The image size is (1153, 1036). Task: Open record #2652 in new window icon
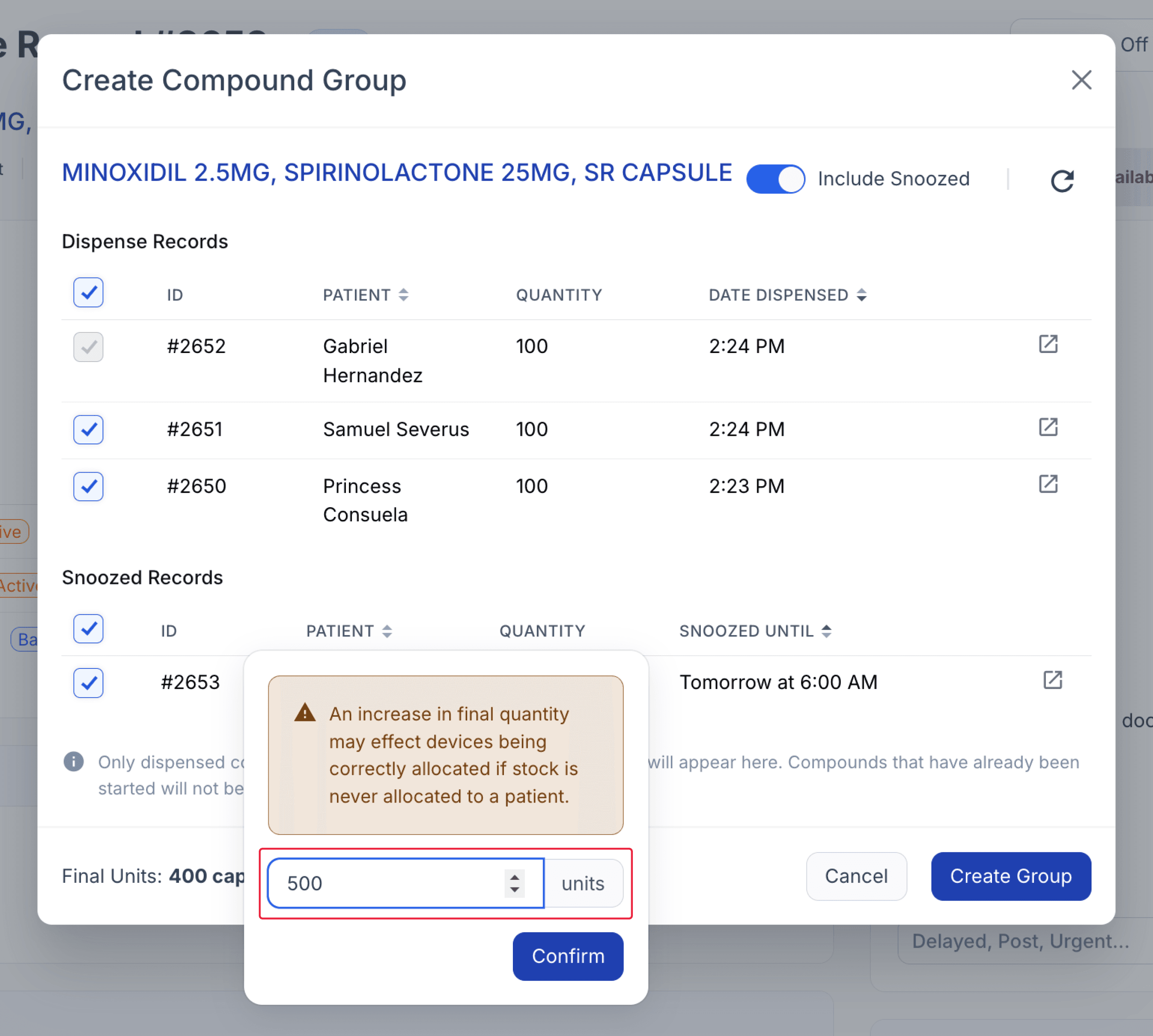pos(1048,344)
